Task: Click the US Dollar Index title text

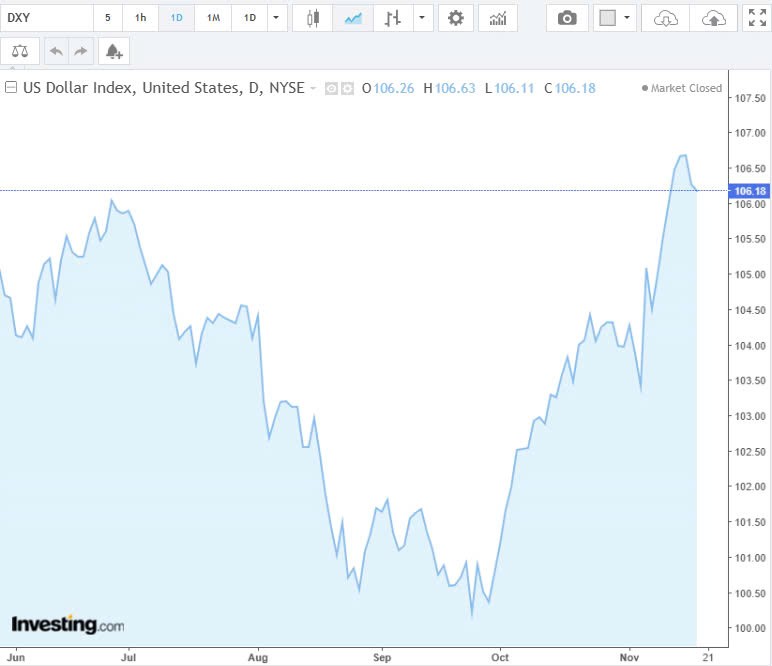Action: [x=163, y=88]
